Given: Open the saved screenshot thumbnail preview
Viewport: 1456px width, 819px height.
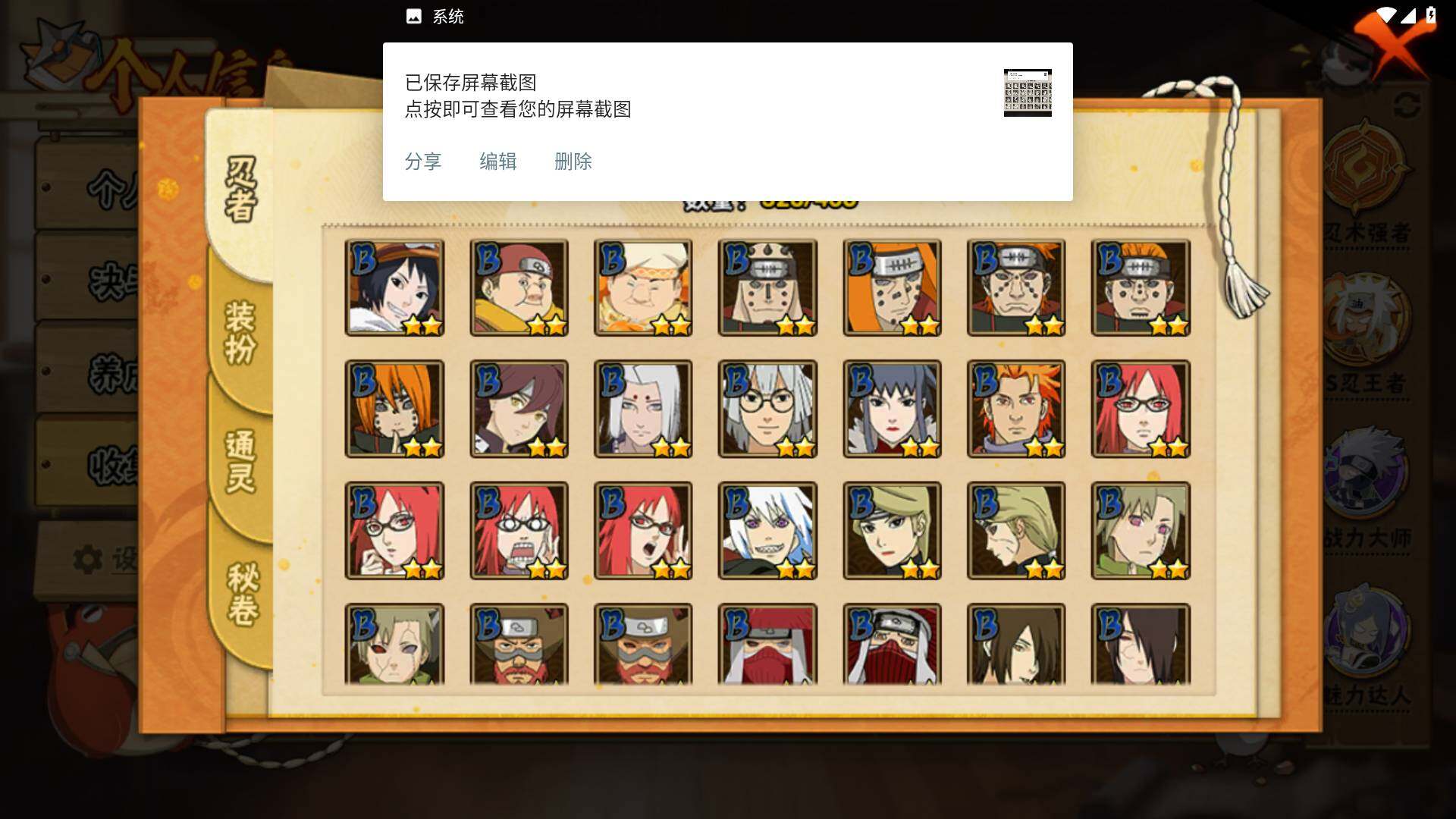Looking at the screenshot, I should click(1028, 93).
